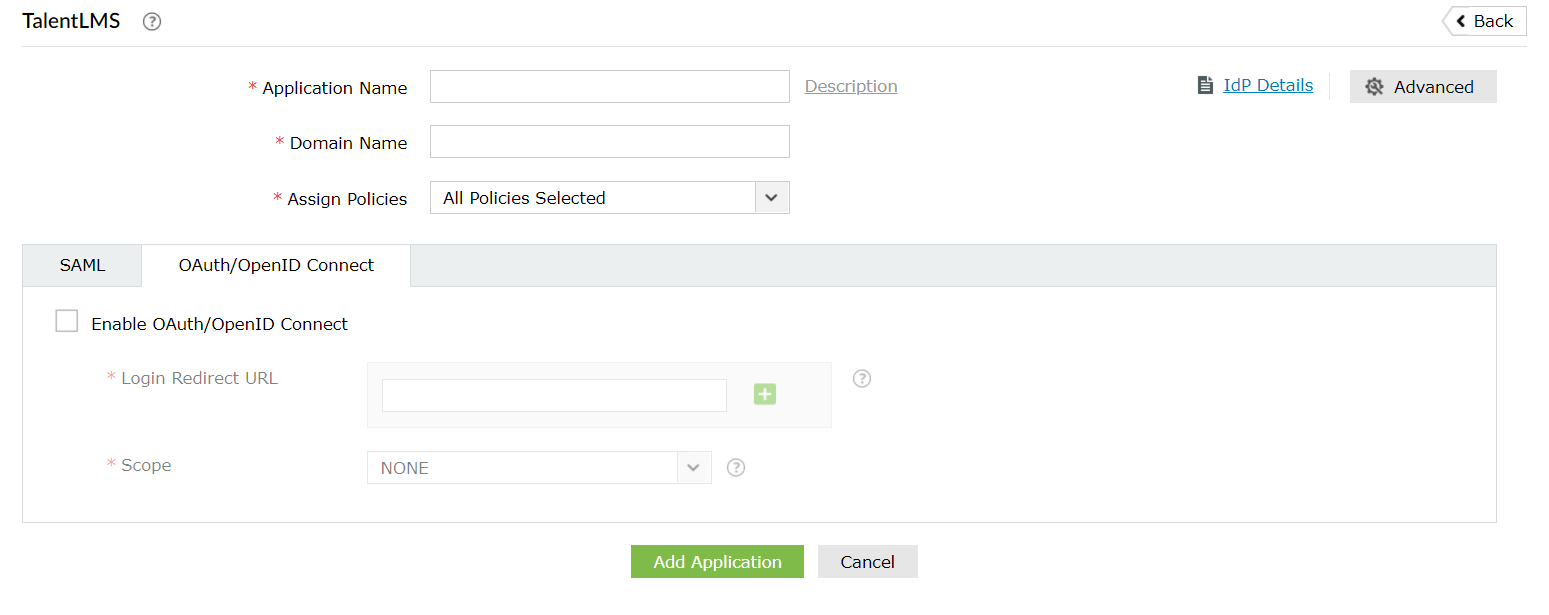Click the Description link
Viewport: 1549px width, 615px height.
(851, 87)
